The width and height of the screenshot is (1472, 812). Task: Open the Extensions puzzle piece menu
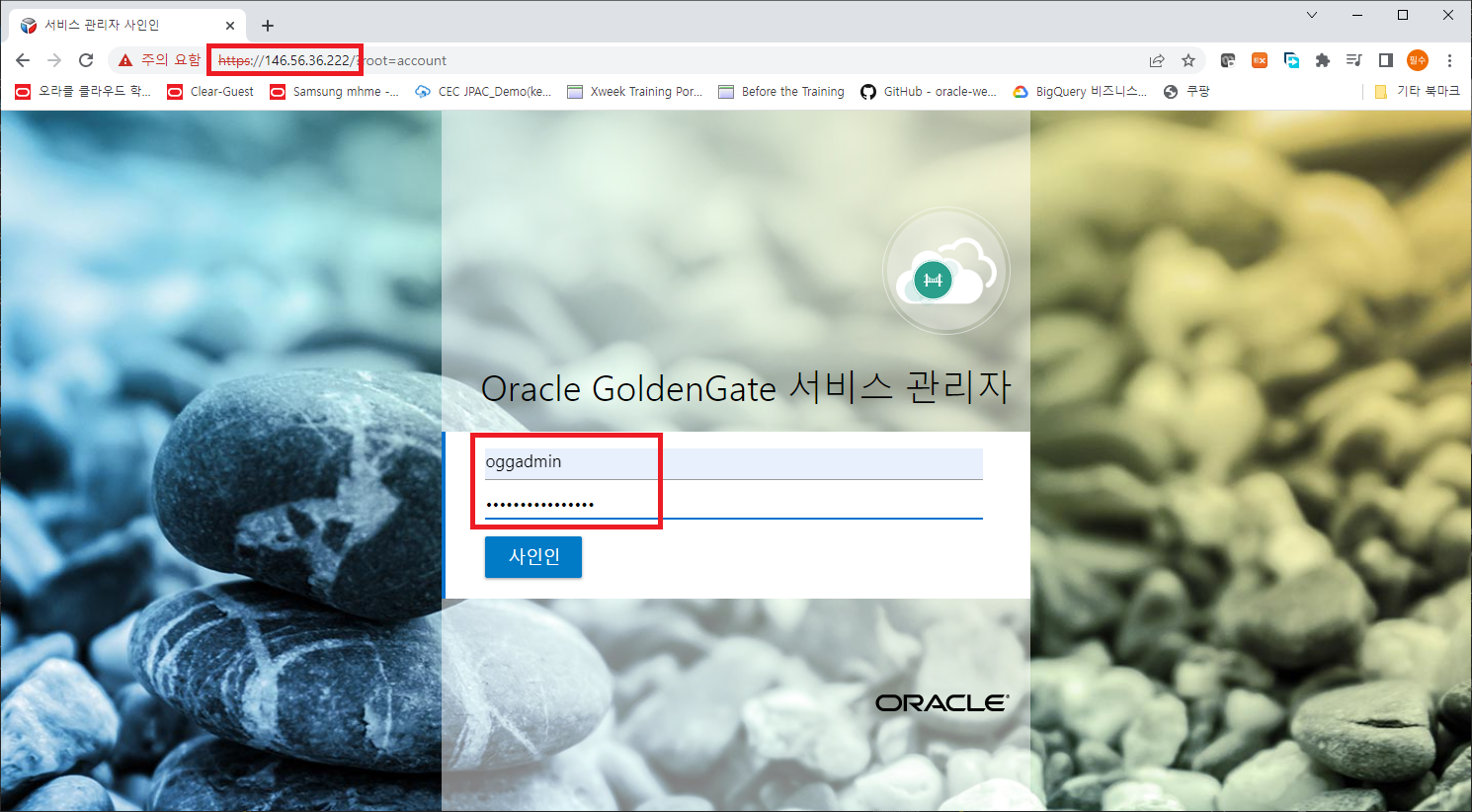pyautogui.click(x=1323, y=60)
